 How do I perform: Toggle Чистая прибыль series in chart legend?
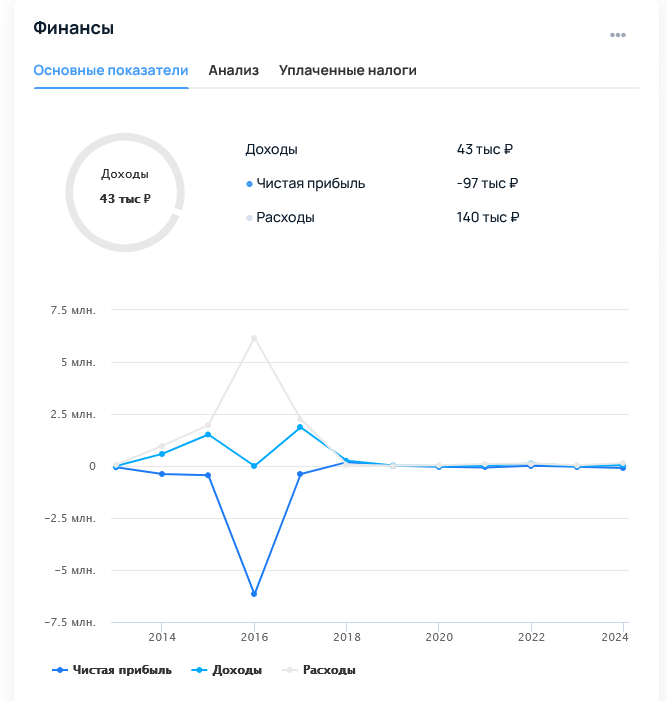pos(112,670)
